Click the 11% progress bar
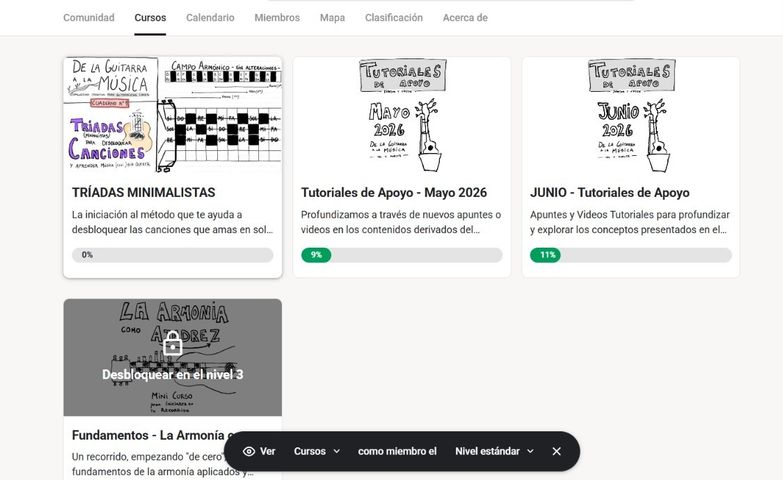783x480 pixels. pyautogui.click(x=631, y=255)
